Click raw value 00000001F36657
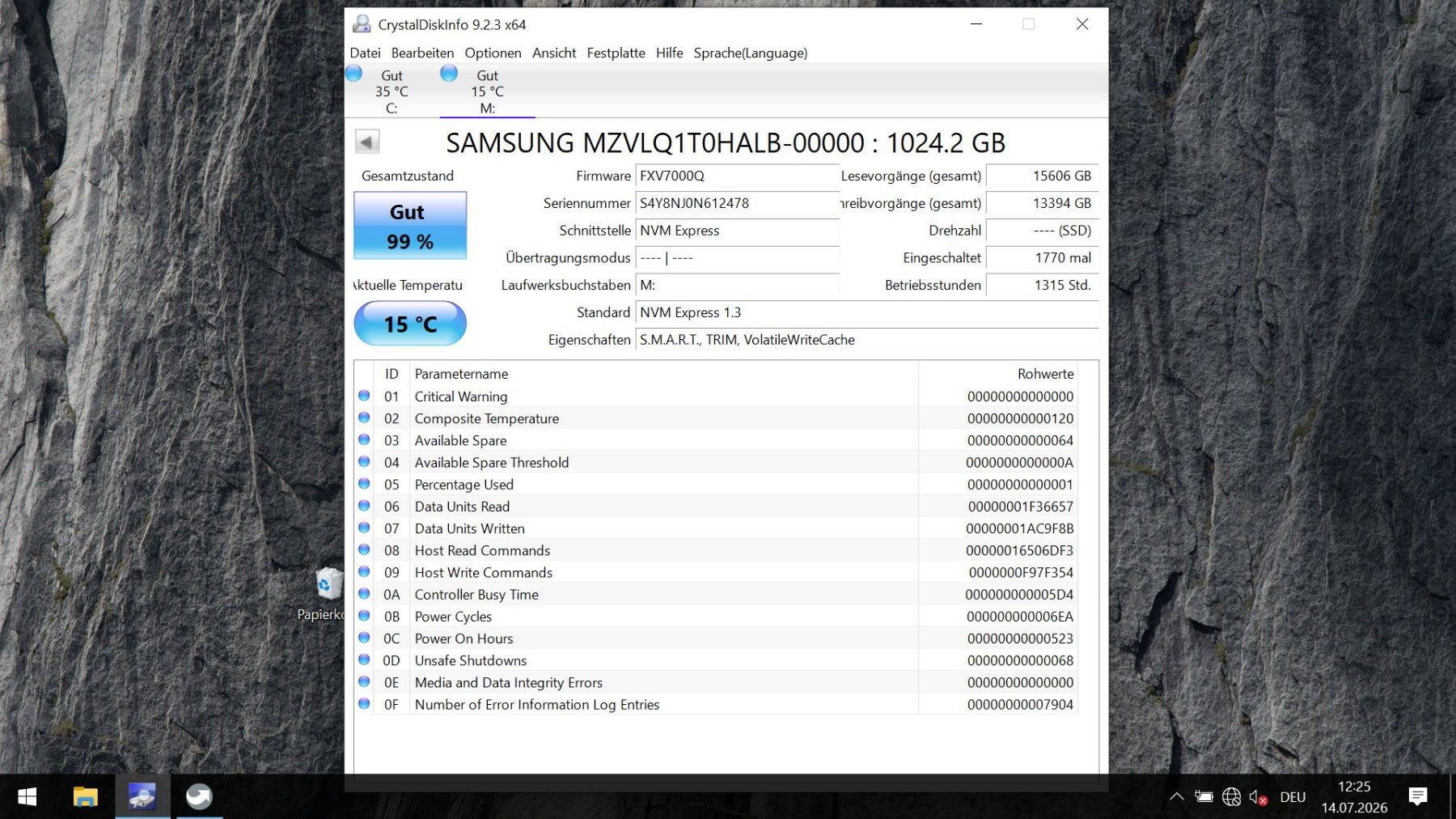This screenshot has width=1456, height=819. coord(1021,507)
